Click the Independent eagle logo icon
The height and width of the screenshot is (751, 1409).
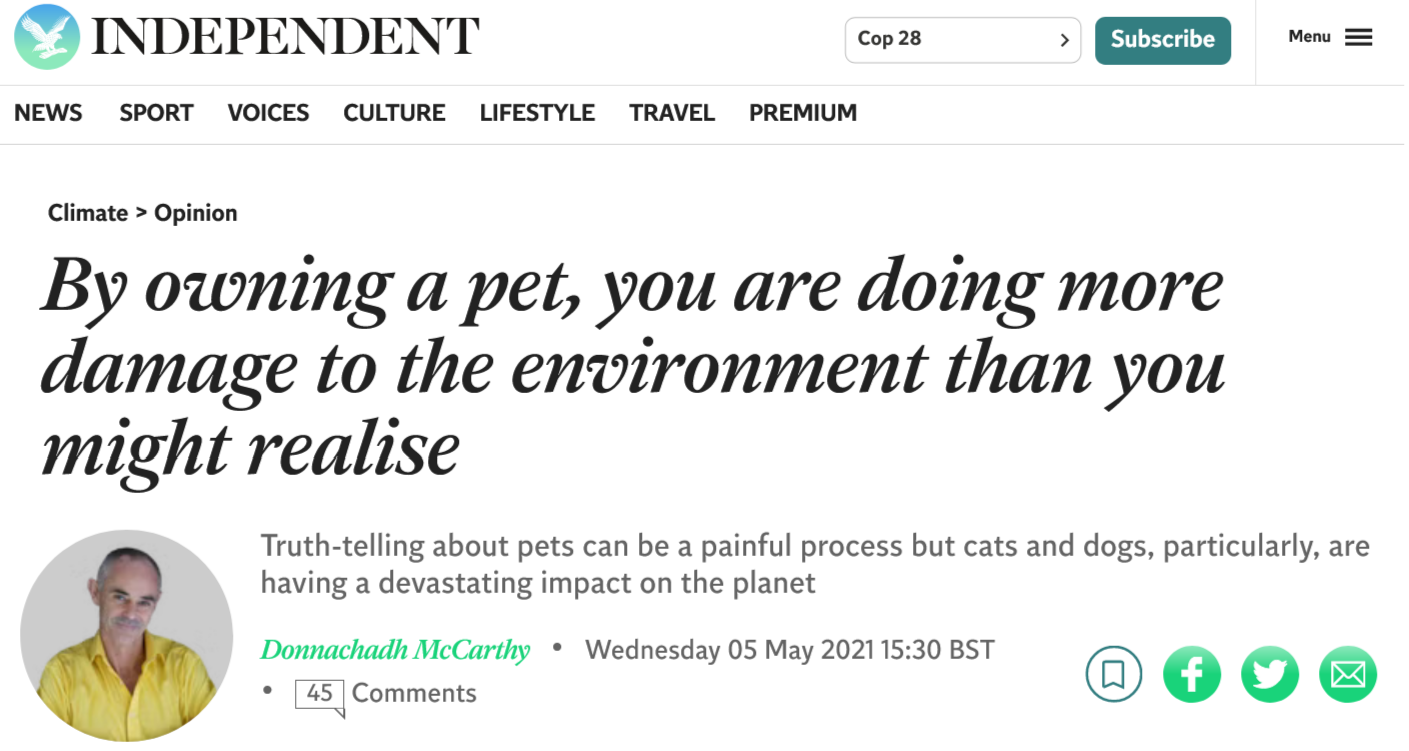47,37
